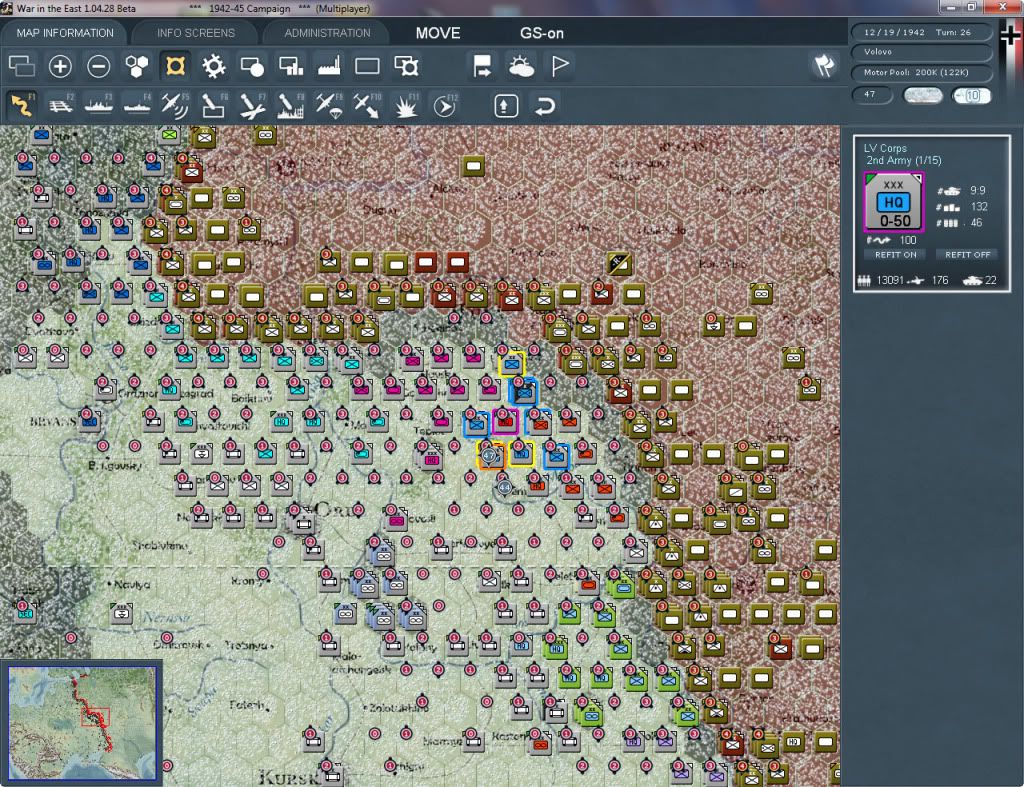This screenshot has height=787, width=1024.
Task: Click the '47' value box
Action: [x=872, y=95]
